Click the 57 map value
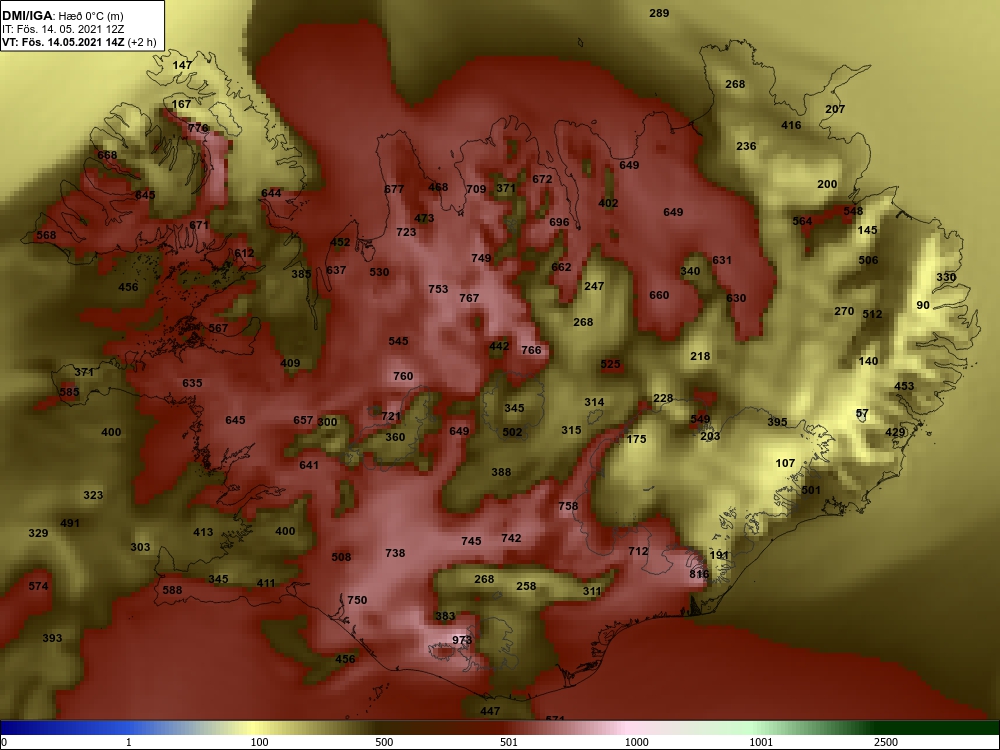Image resolution: width=1000 pixels, height=750 pixels. (862, 413)
